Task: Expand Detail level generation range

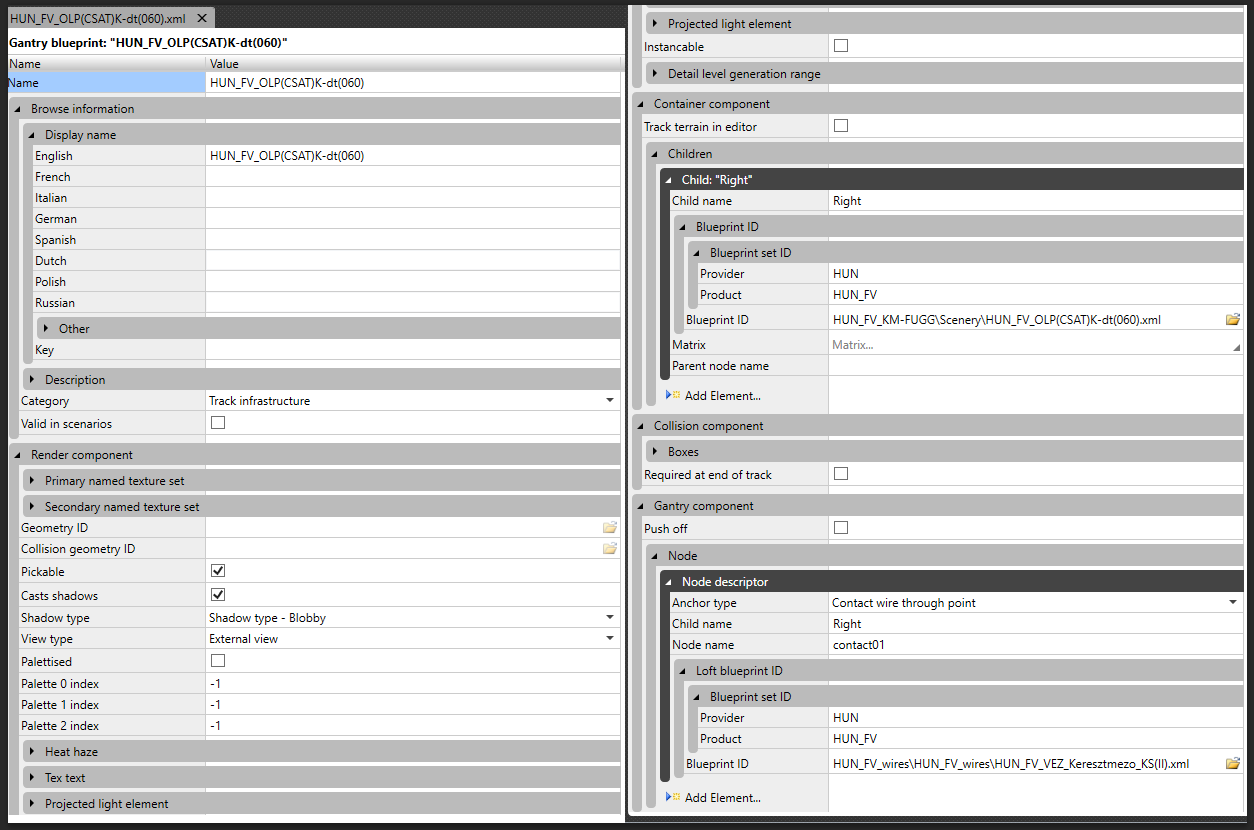Action: tap(656, 74)
